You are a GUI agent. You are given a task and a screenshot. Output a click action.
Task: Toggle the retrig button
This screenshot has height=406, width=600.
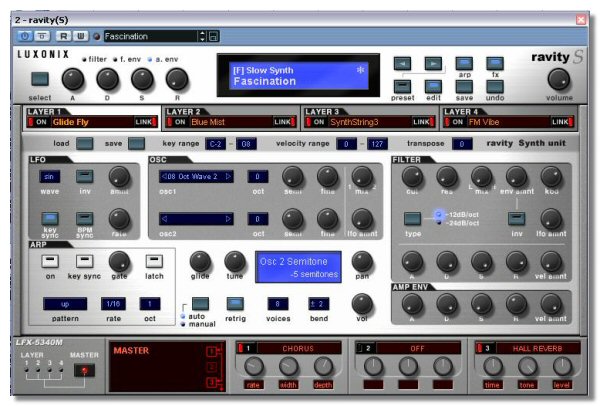(x=235, y=304)
